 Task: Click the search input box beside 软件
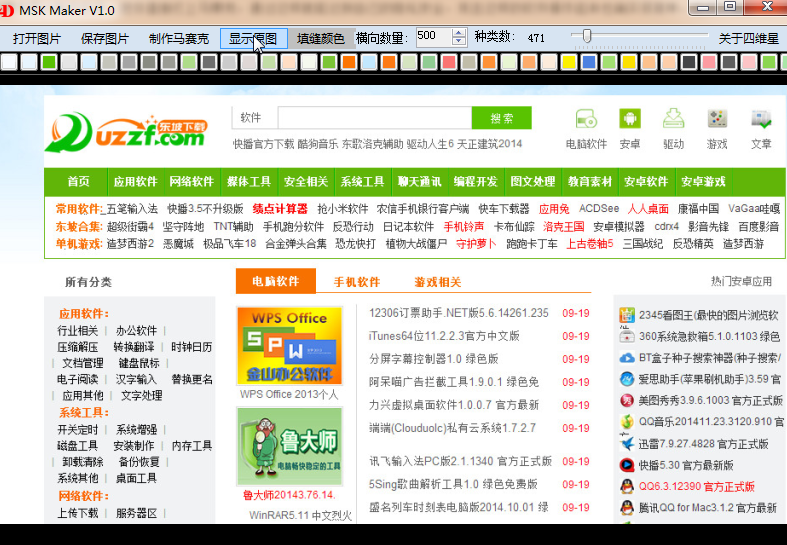[x=374, y=118]
